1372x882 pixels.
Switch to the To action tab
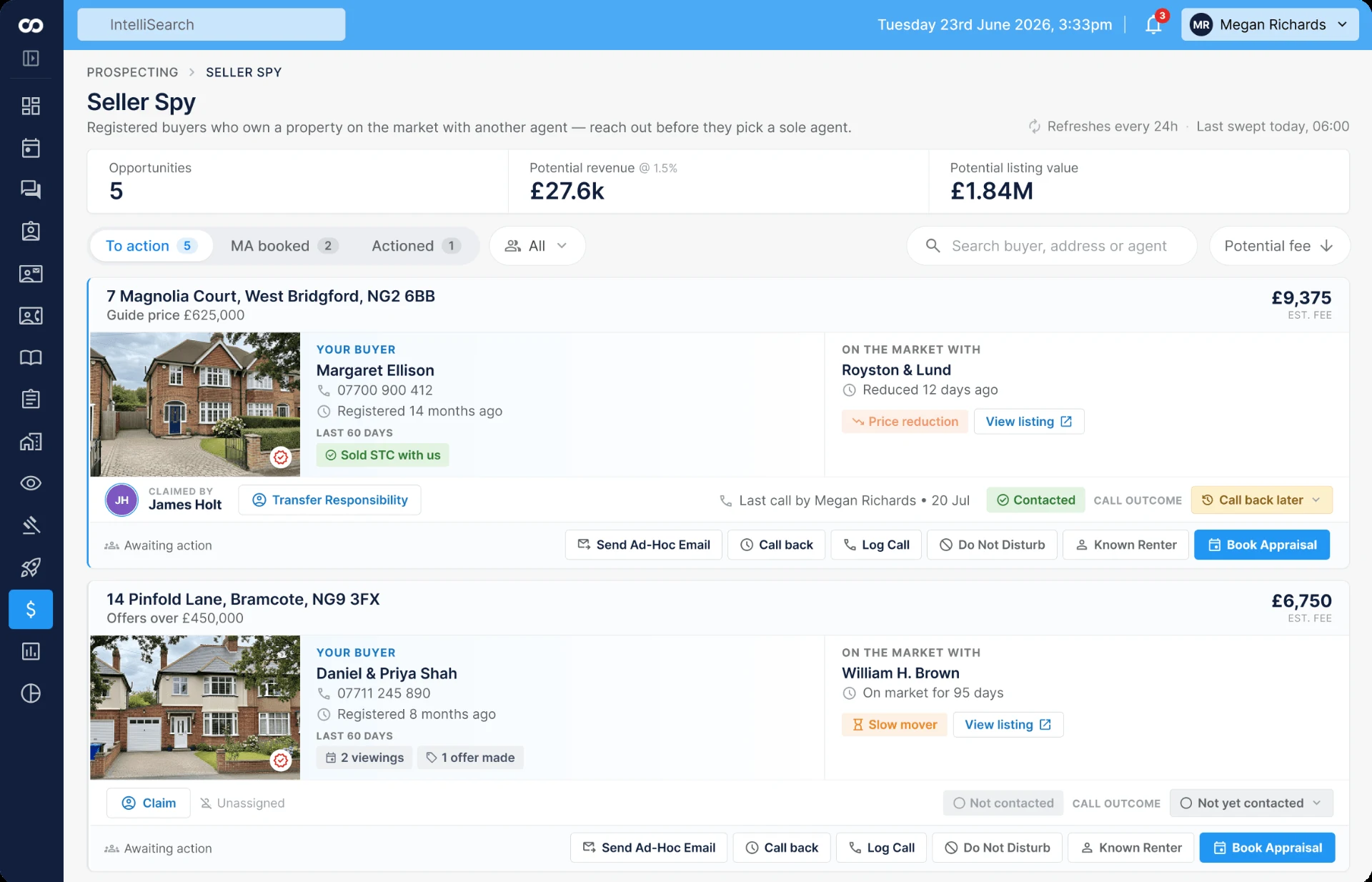point(151,246)
